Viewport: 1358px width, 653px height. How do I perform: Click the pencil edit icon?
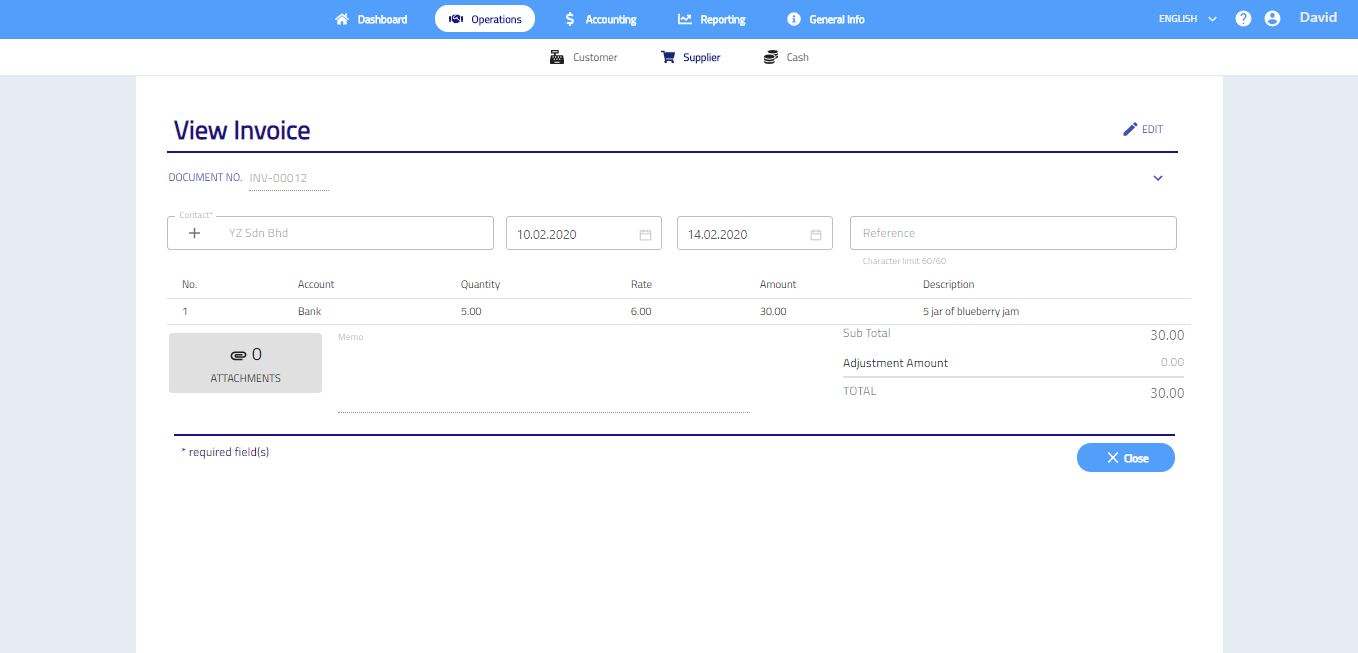(1131, 129)
